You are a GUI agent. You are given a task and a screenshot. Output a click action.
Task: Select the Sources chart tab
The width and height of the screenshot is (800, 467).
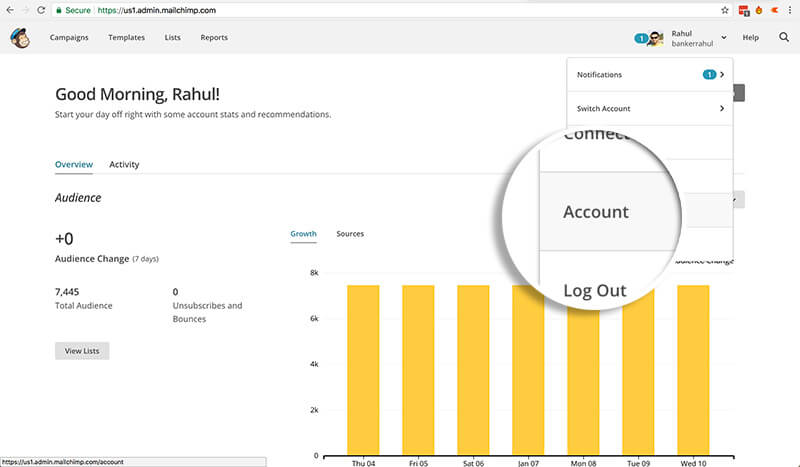click(350, 234)
